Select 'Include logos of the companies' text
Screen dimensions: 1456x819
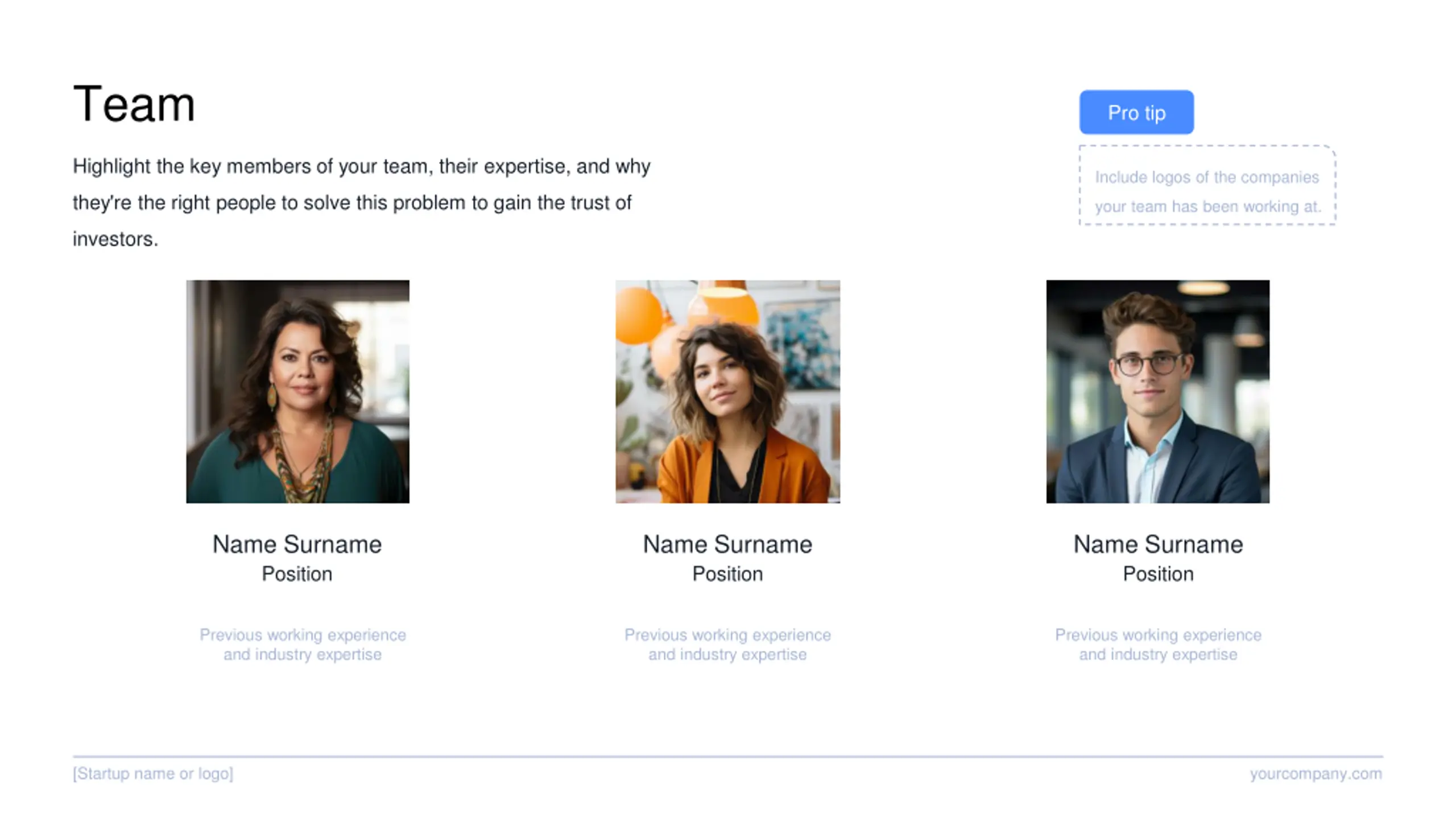click(x=1206, y=177)
